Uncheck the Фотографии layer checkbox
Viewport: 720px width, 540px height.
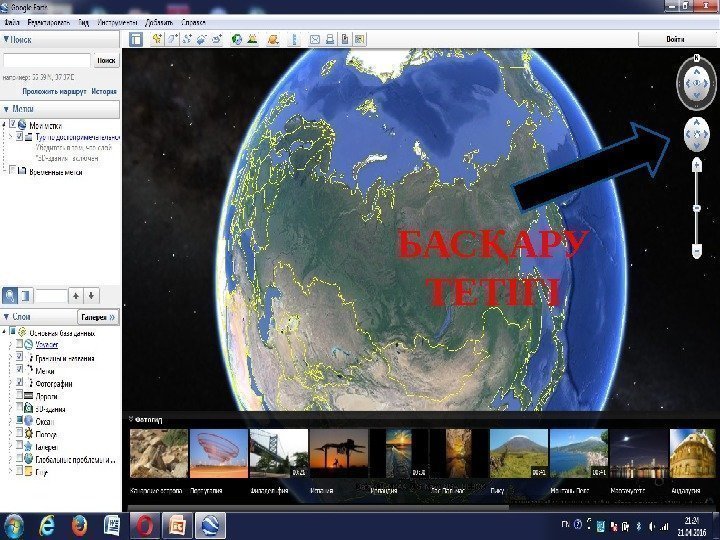pyautogui.click(x=19, y=382)
